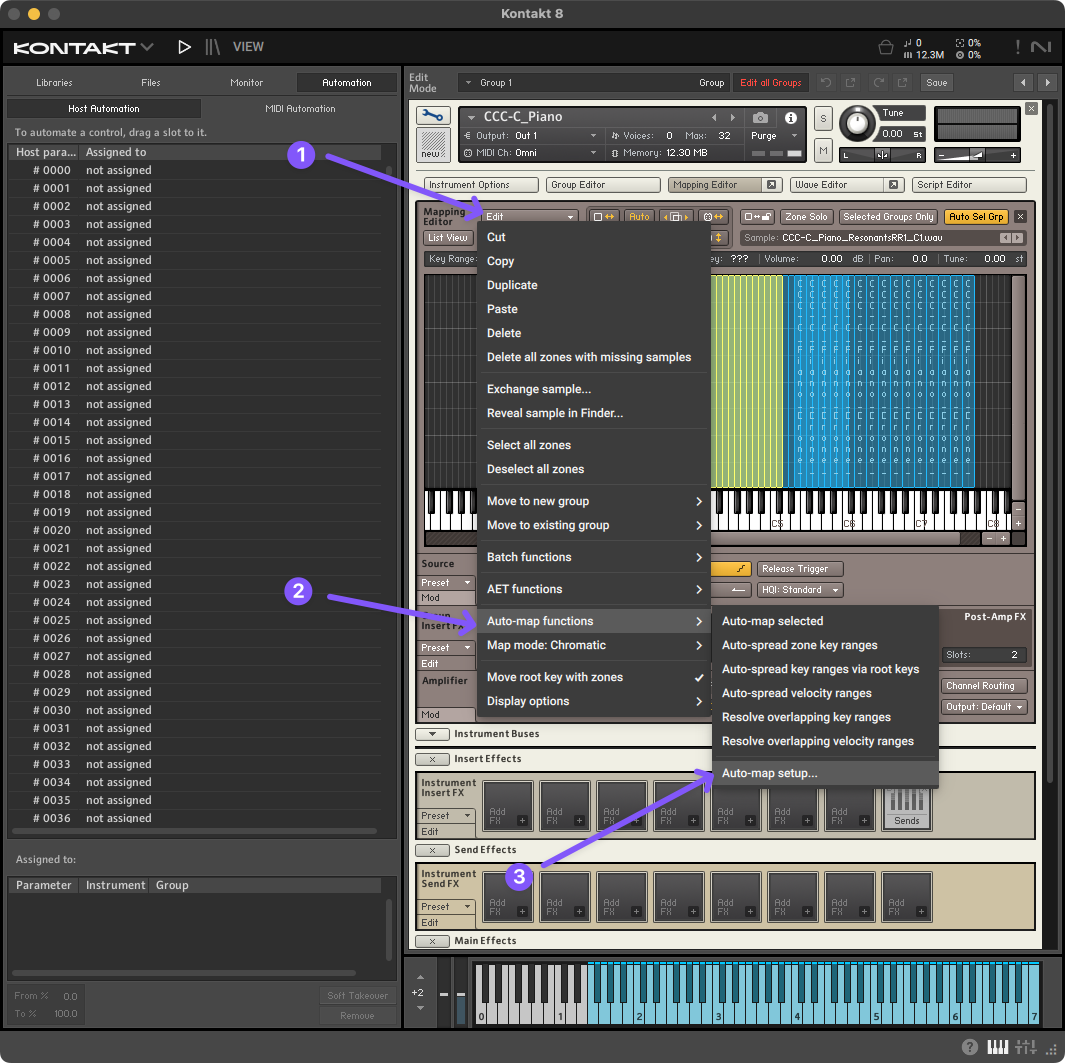Toggle the Mute M button
Screen dimensions: 1065x1063
823,149
